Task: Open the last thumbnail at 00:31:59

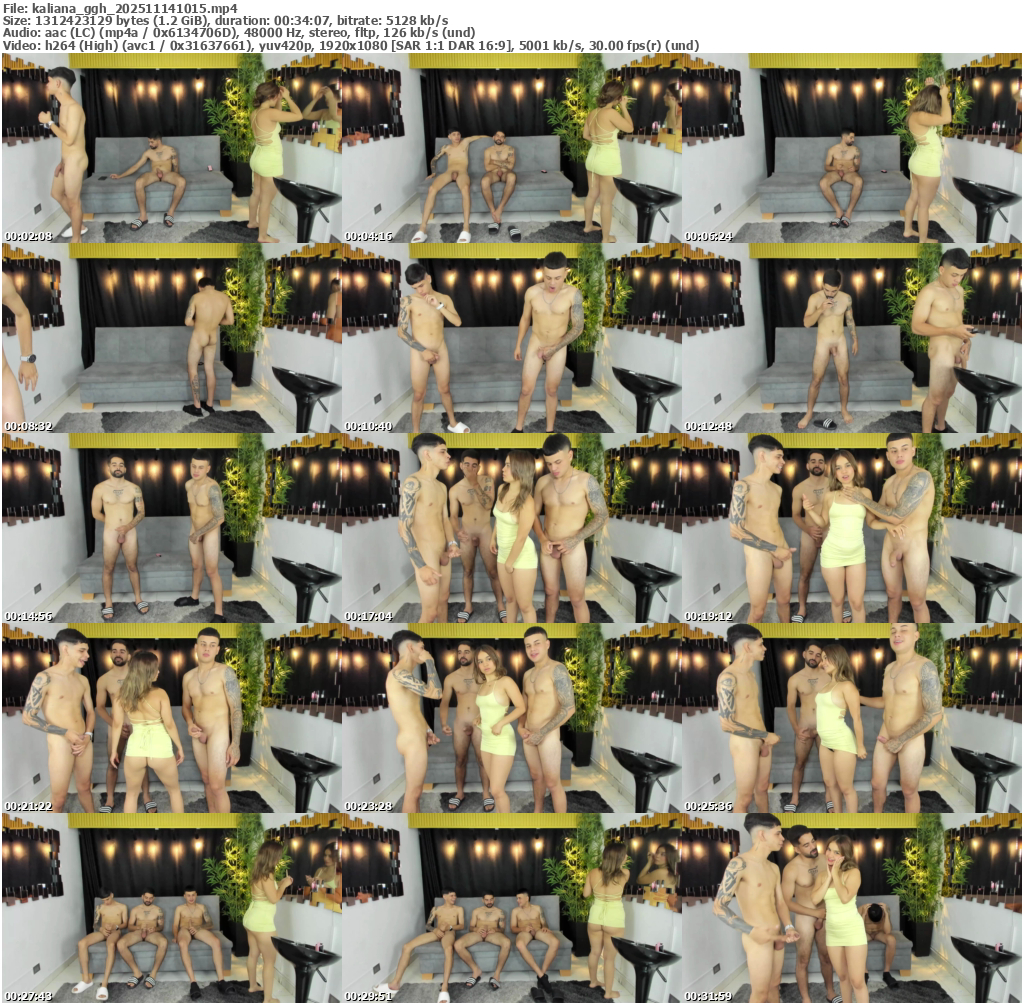Action: (851, 908)
